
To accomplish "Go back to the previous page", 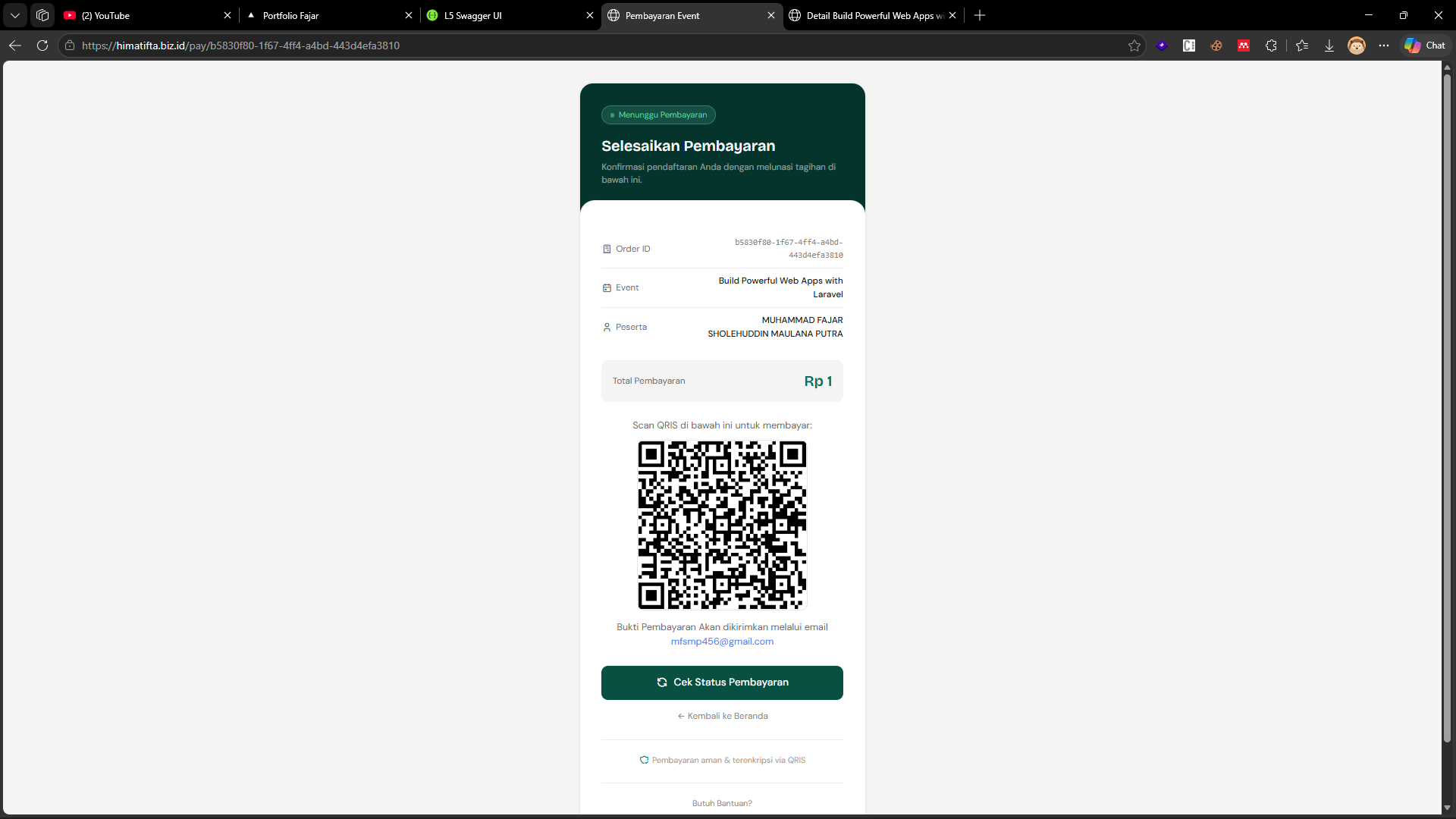I will pyautogui.click(x=15, y=45).
